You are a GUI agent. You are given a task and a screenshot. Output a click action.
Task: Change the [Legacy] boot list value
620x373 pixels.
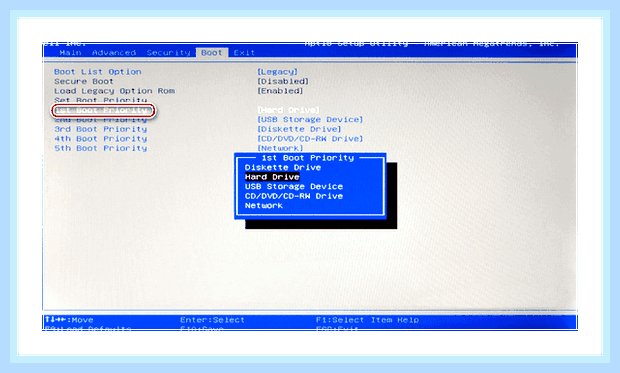pos(277,72)
